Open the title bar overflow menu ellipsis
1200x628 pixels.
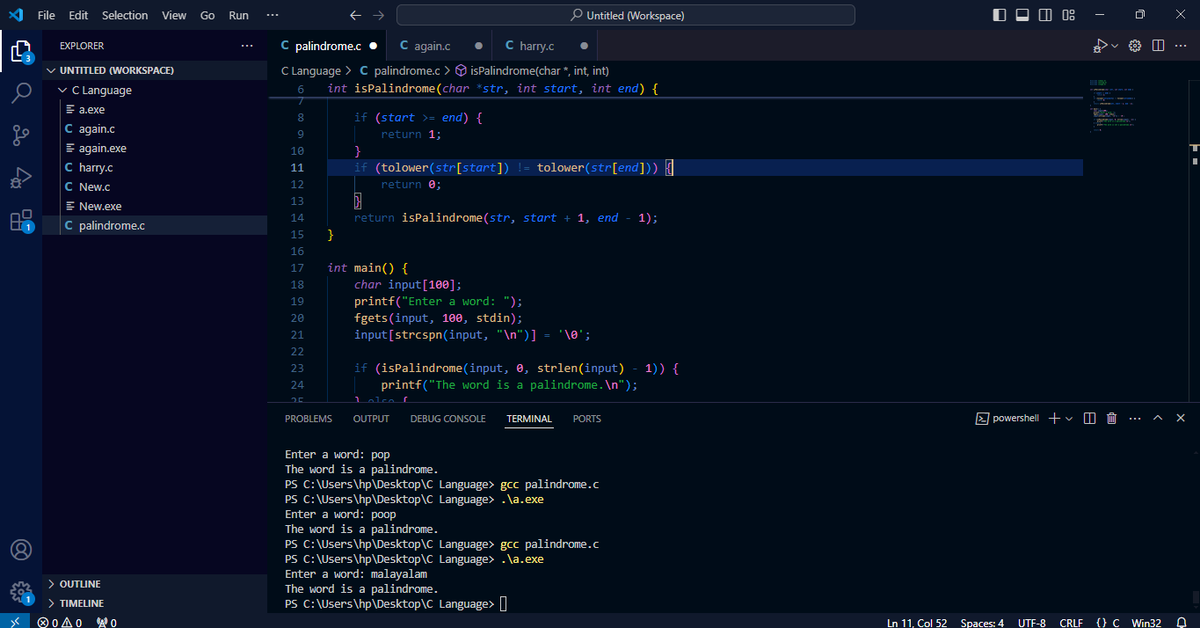coord(273,15)
